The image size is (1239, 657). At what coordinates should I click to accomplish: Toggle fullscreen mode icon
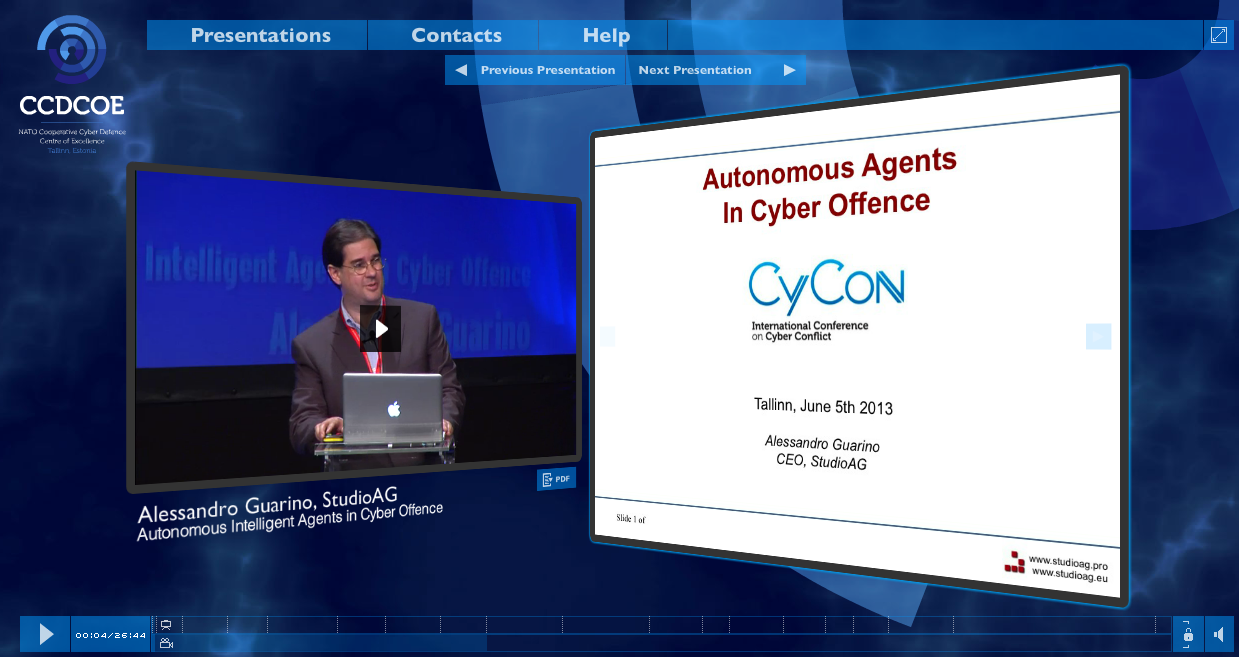tap(1219, 35)
